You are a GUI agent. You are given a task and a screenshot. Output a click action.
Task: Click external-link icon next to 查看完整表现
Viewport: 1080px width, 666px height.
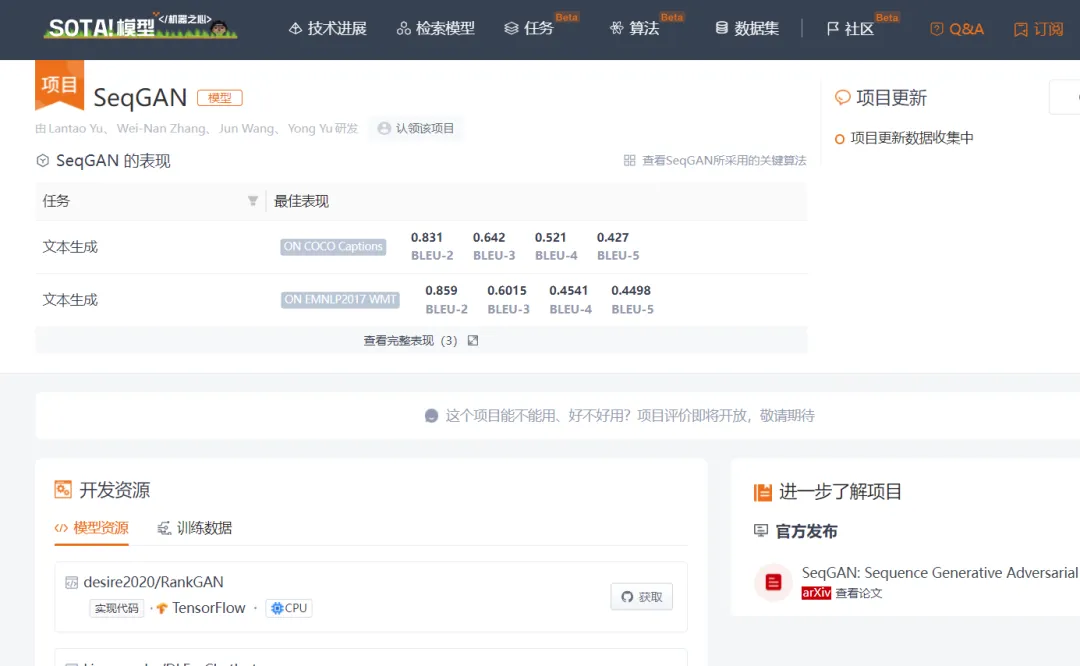click(472, 340)
